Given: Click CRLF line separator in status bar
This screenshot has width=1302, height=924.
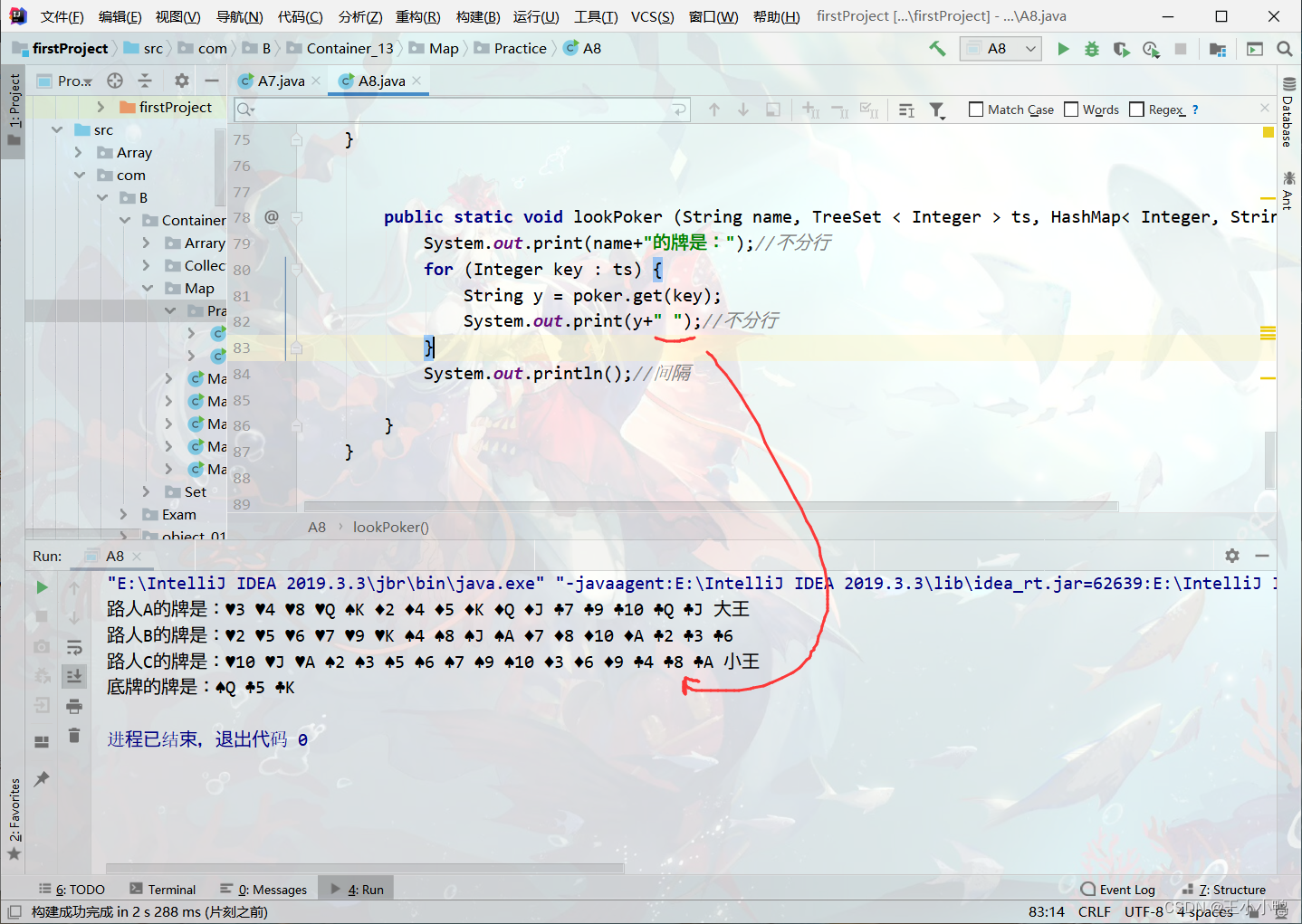Looking at the screenshot, I should [x=1094, y=911].
